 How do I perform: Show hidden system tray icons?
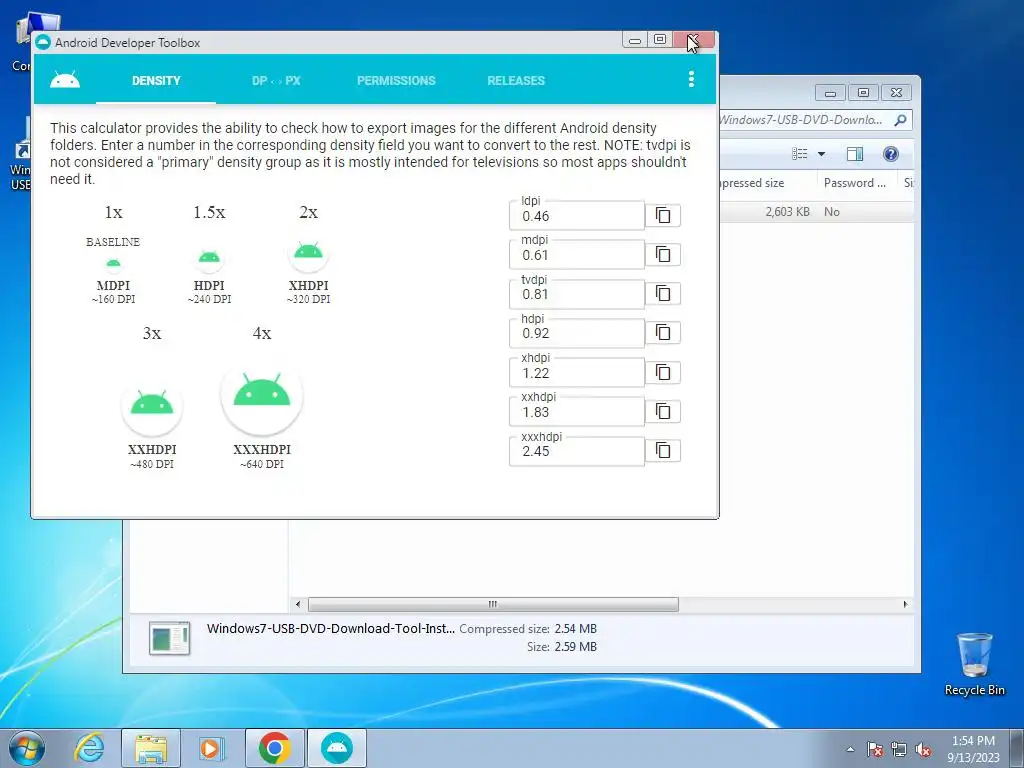(850, 749)
